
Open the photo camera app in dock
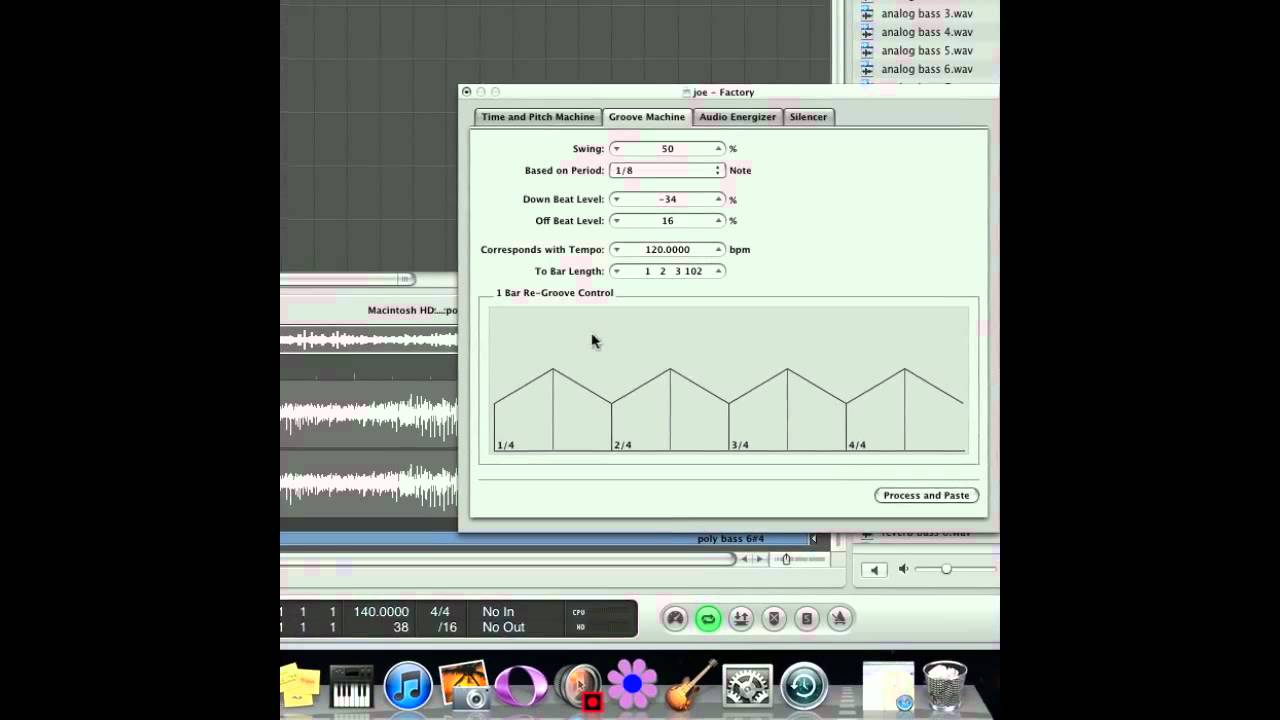coord(463,685)
